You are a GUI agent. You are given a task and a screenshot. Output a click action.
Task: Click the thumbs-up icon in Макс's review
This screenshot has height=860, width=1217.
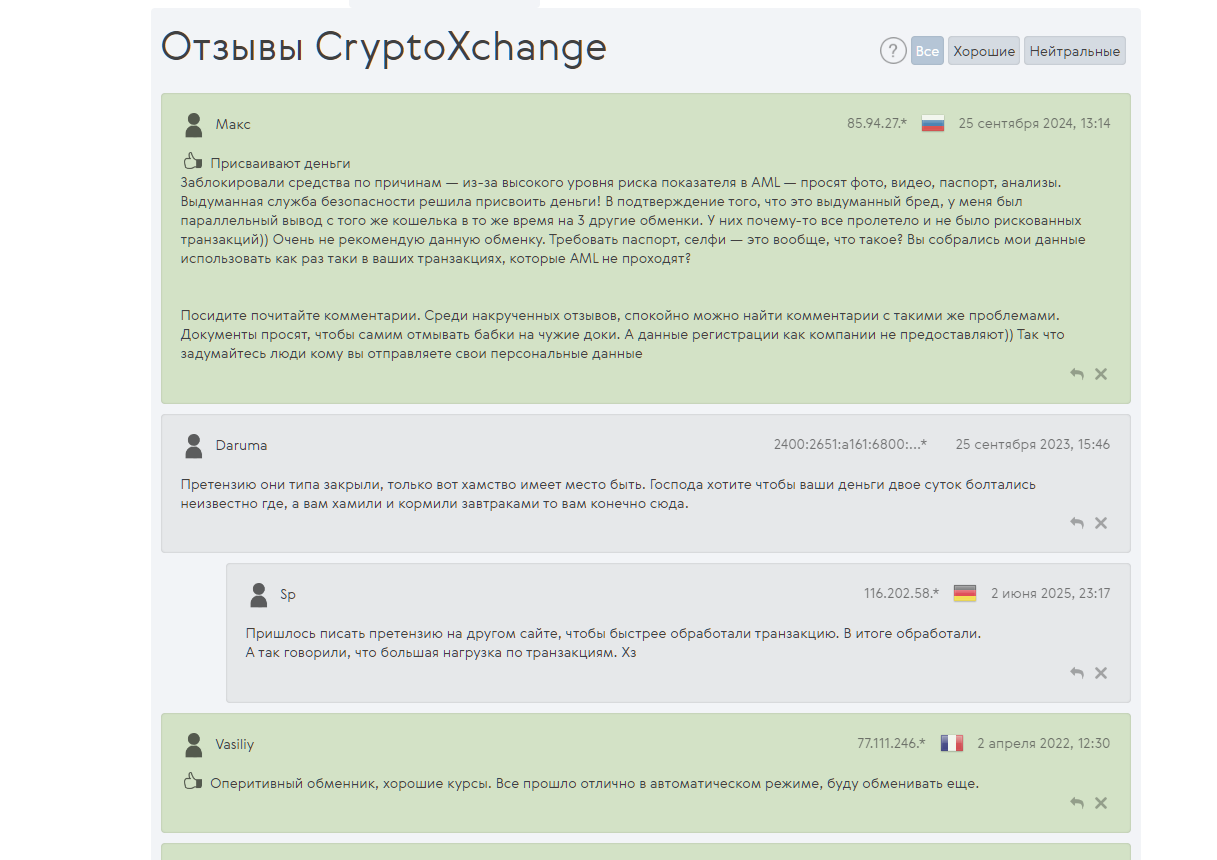pyautogui.click(x=193, y=162)
